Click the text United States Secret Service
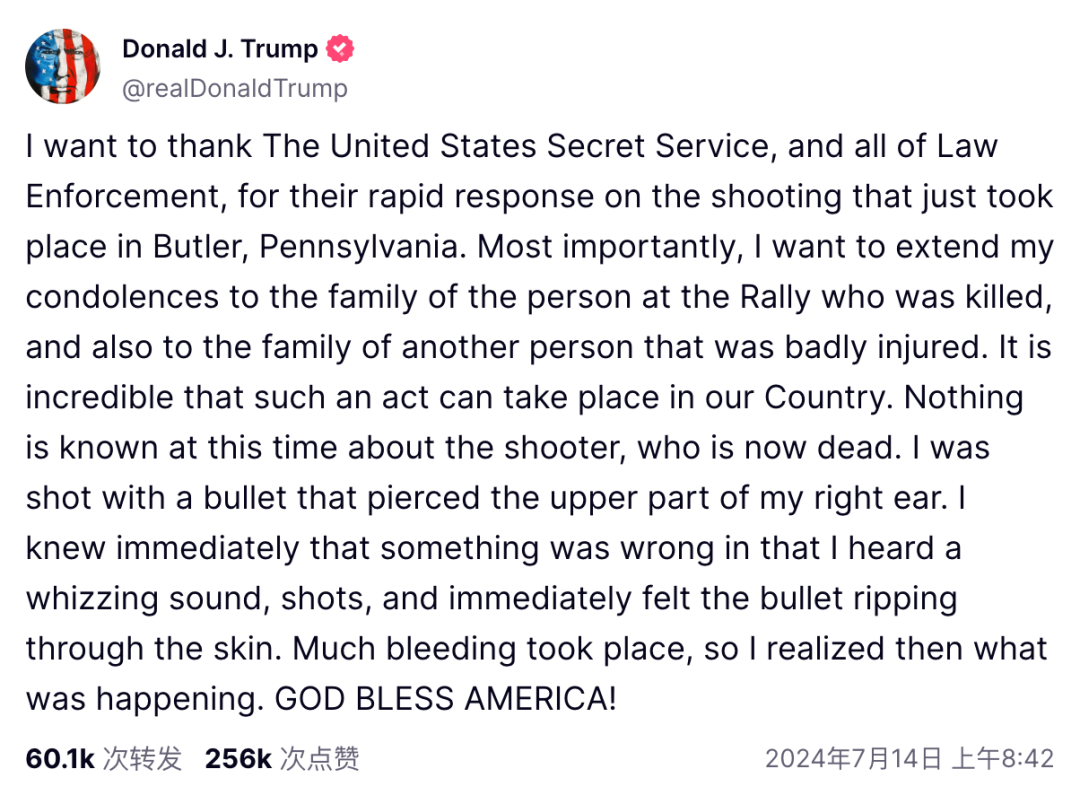 tap(550, 146)
